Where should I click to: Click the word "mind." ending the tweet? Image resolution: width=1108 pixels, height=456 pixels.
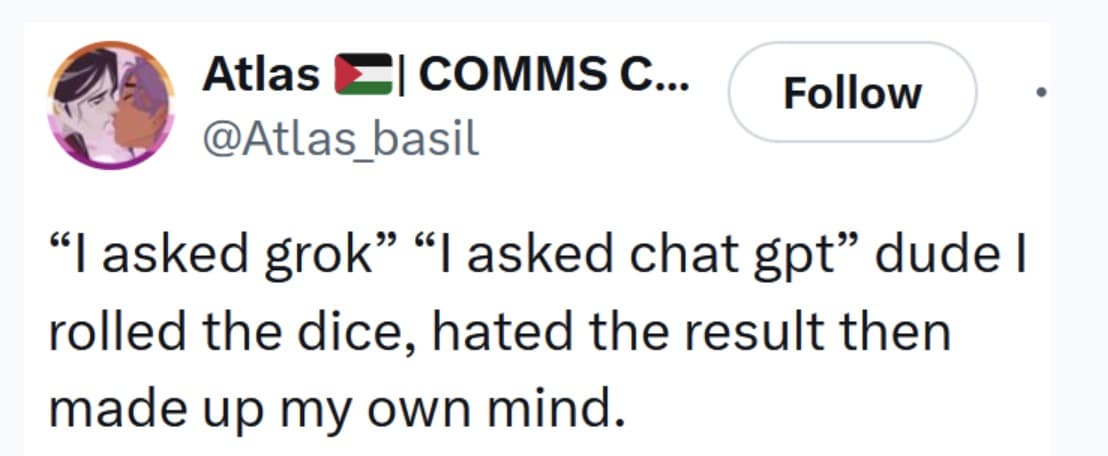(566, 410)
